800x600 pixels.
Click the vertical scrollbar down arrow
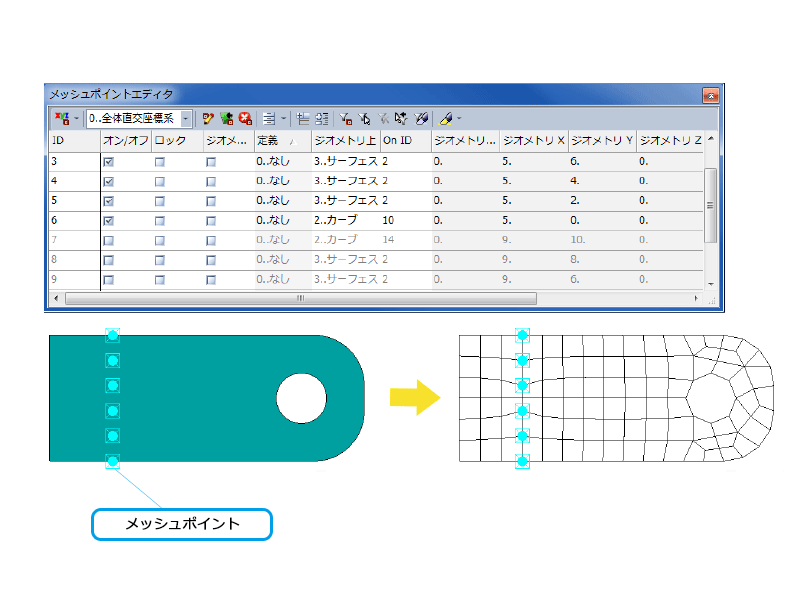[711, 284]
